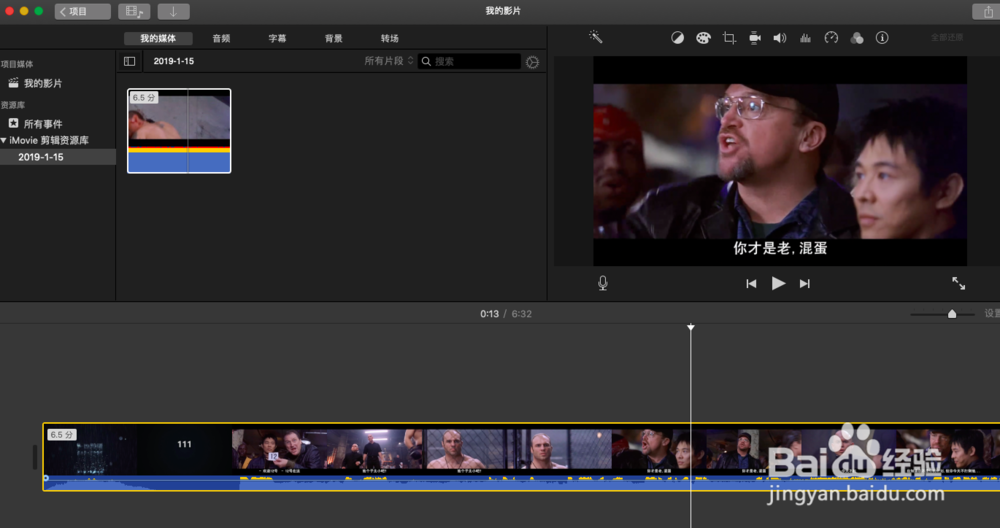Click the media search (搜索) field
This screenshot has height=528, width=1000.
point(469,61)
